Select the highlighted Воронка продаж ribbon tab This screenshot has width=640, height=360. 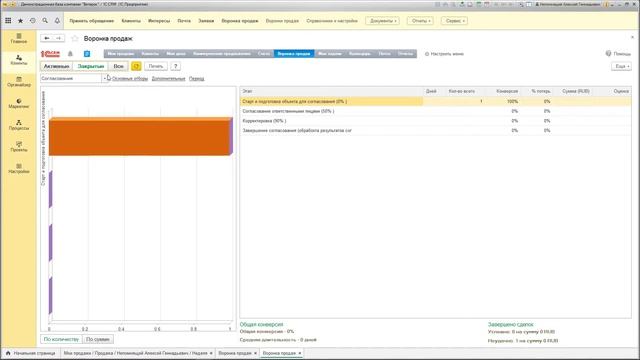tap(294, 53)
